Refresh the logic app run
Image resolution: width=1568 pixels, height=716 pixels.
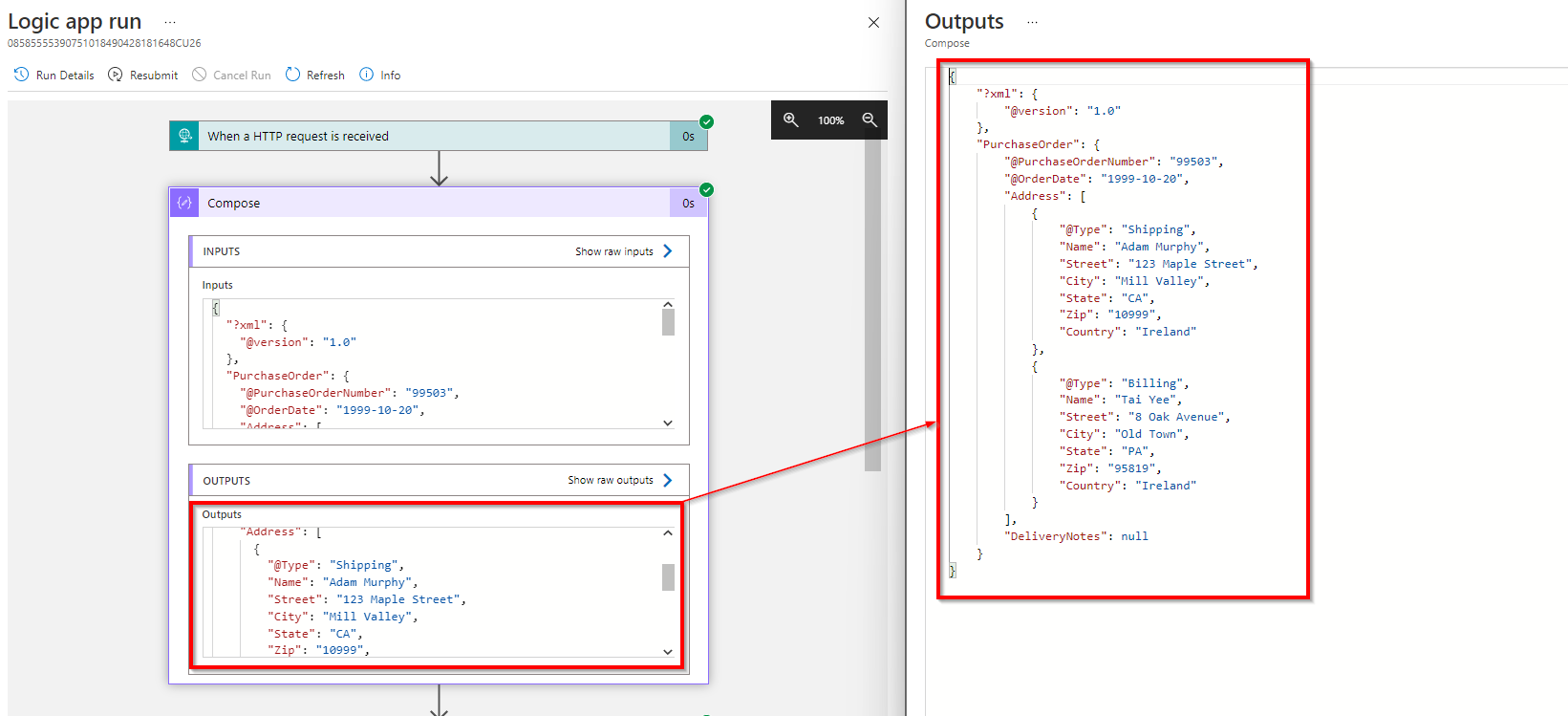click(x=314, y=75)
